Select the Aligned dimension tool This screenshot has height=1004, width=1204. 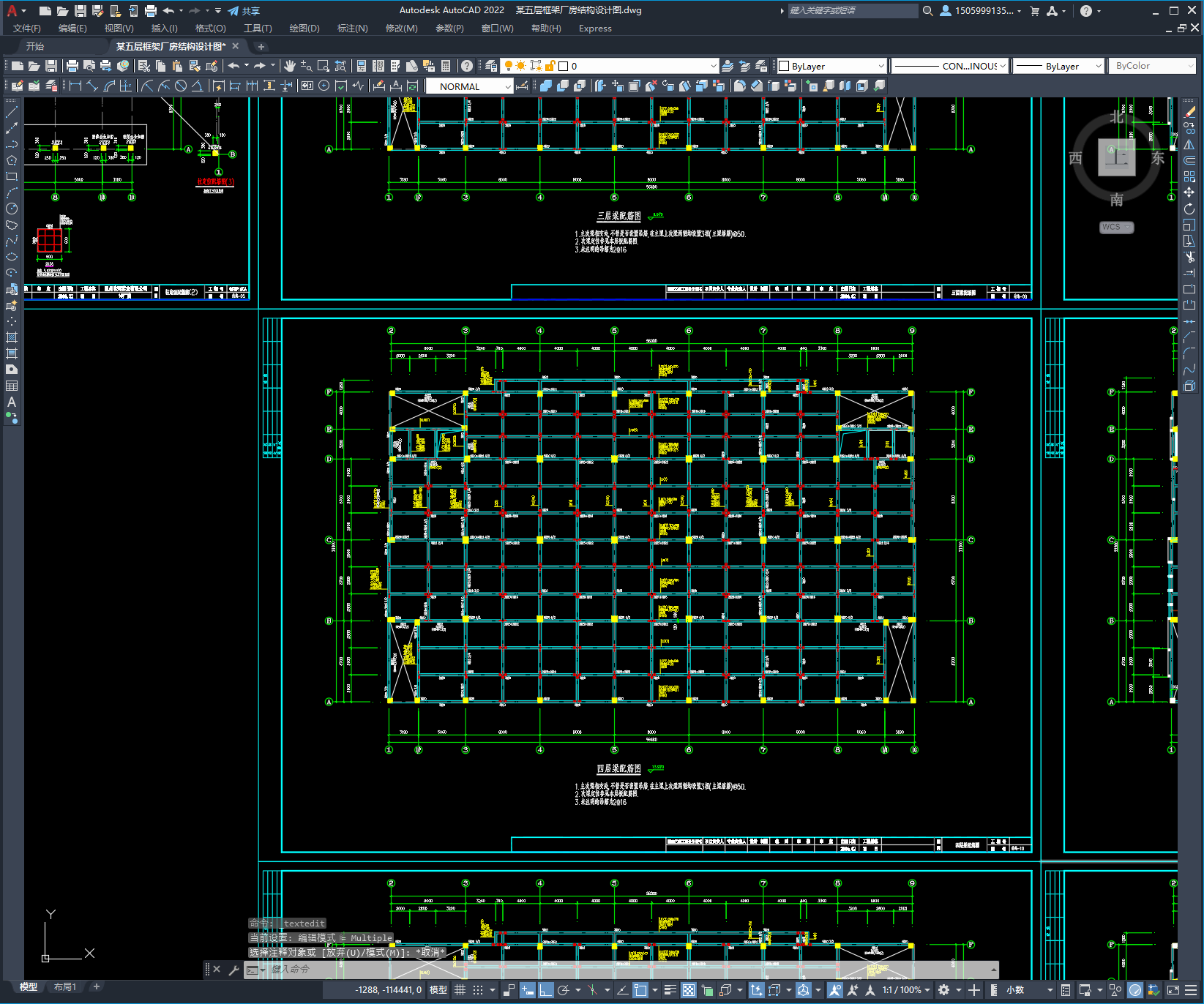pos(92,86)
